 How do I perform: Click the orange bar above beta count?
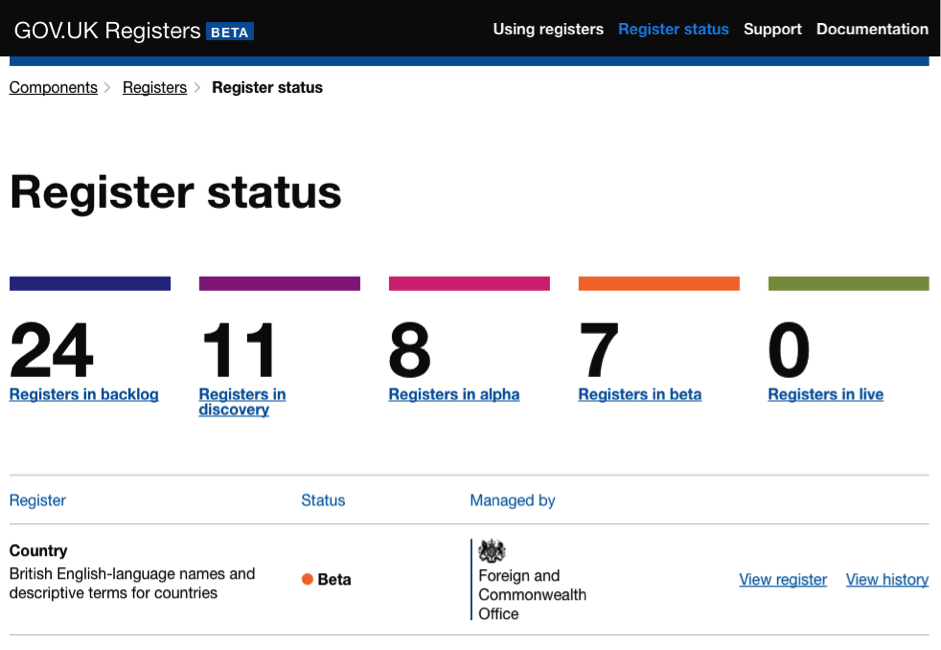click(658, 282)
